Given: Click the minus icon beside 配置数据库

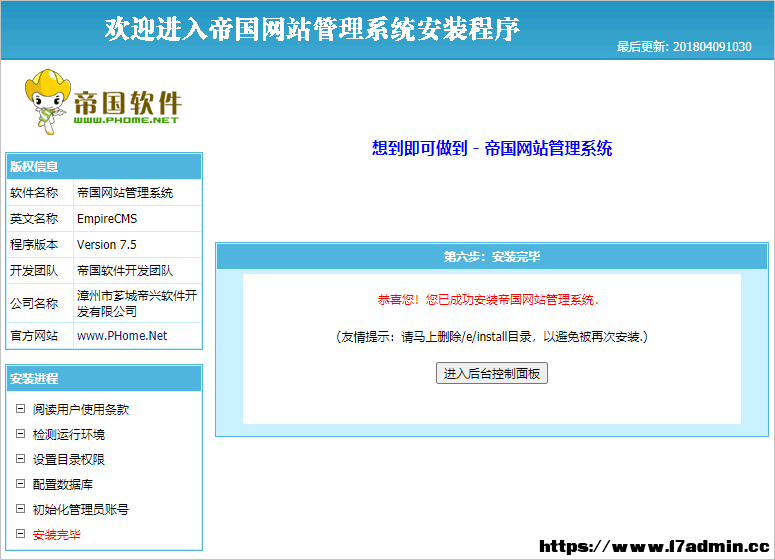Looking at the screenshot, I should [x=20, y=484].
